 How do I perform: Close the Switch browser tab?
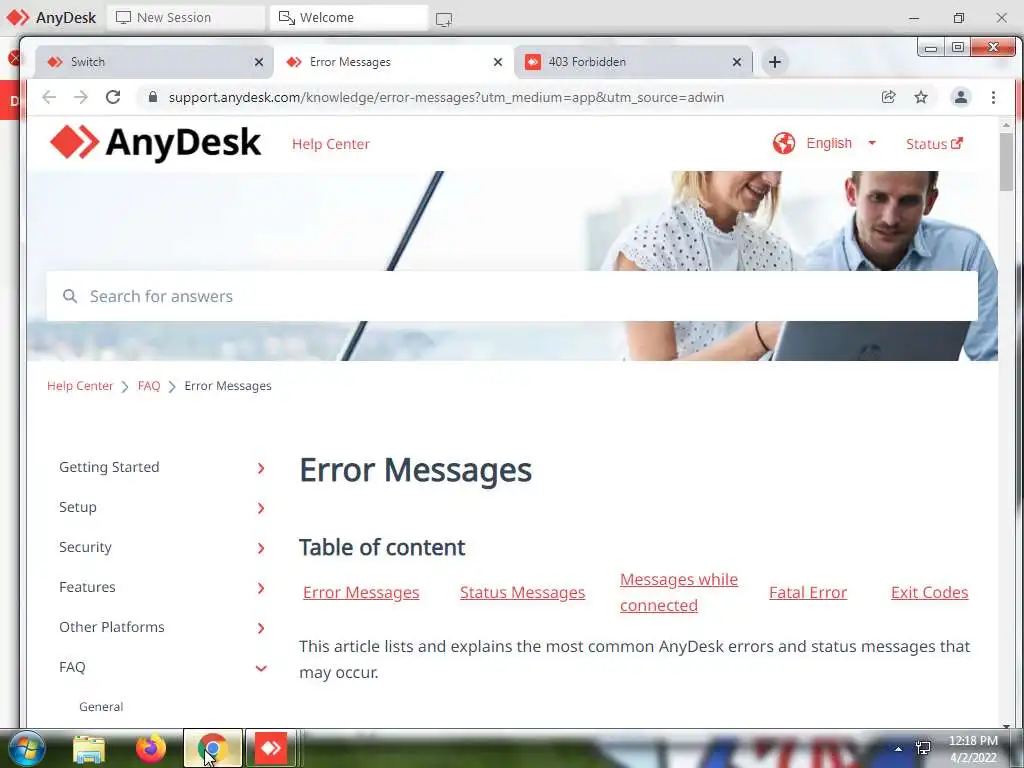tap(259, 62)
